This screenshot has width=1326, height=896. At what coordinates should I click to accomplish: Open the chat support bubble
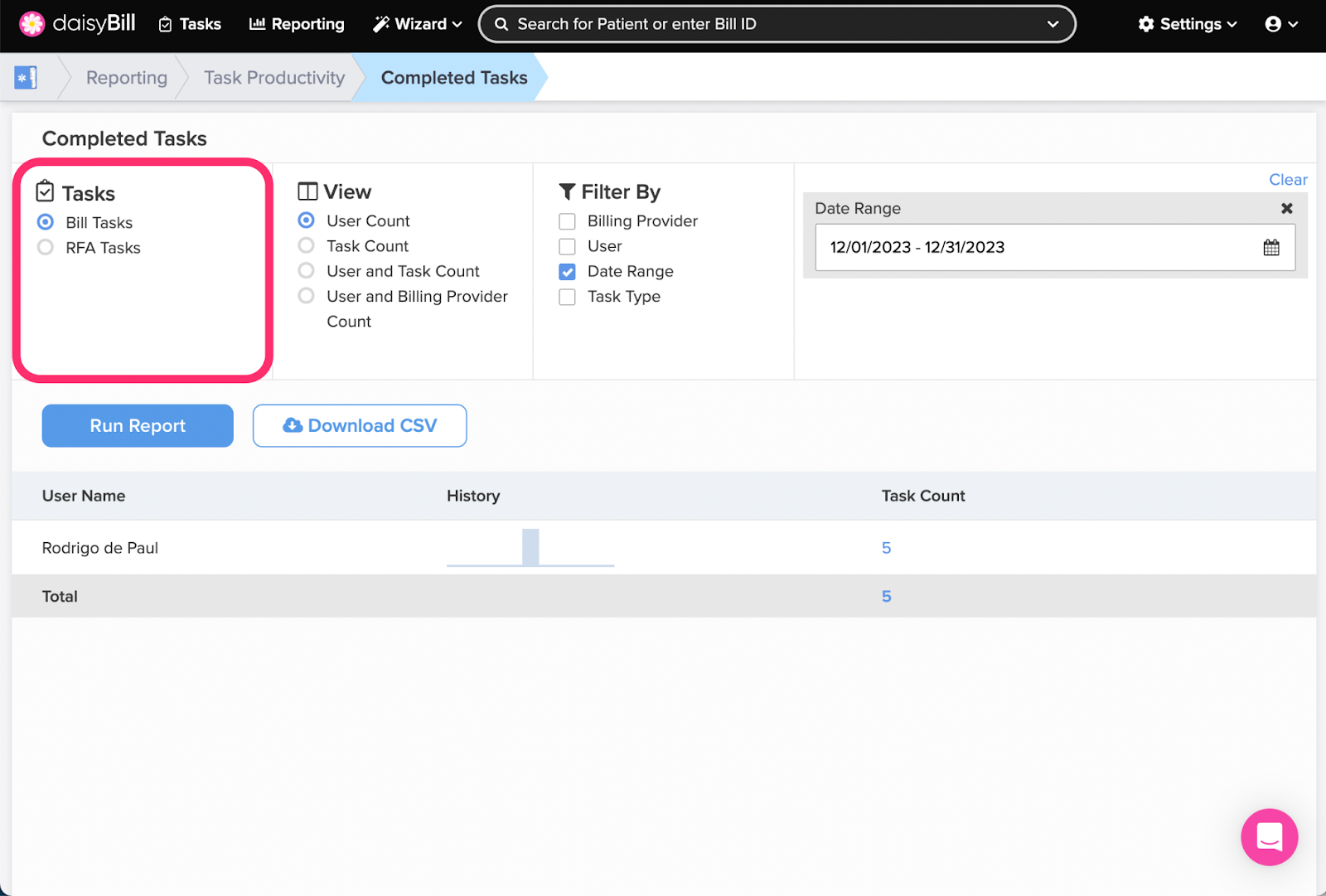[x=1268, y=836]
